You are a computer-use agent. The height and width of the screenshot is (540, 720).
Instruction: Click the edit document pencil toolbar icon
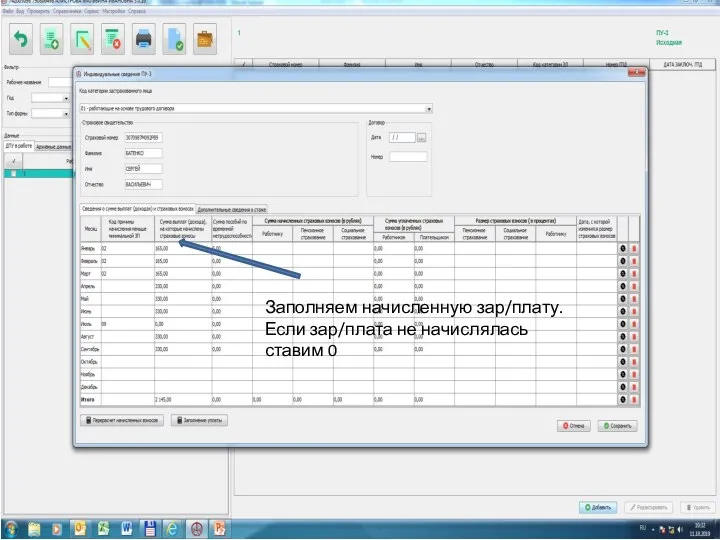pos(82,39)
